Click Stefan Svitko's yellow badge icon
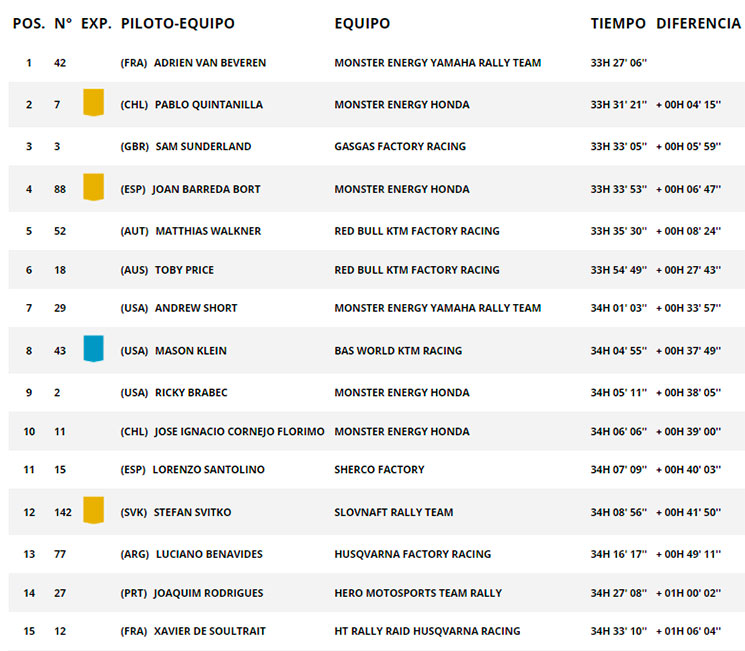The image size is (745, 651). 94,510
